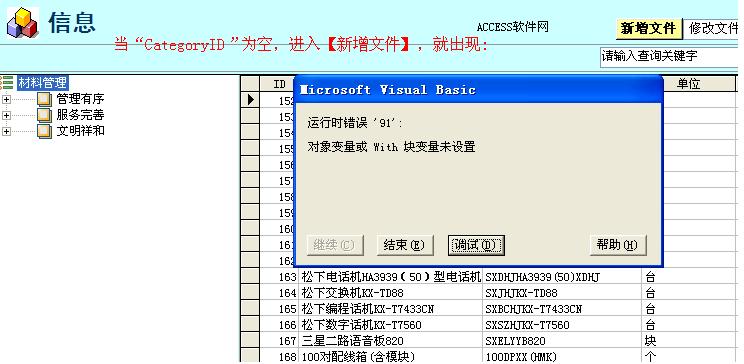The width and height of the screenshot is (744, 364).
Task: Open the 新增文件 tab
Action: coord(649,28)
